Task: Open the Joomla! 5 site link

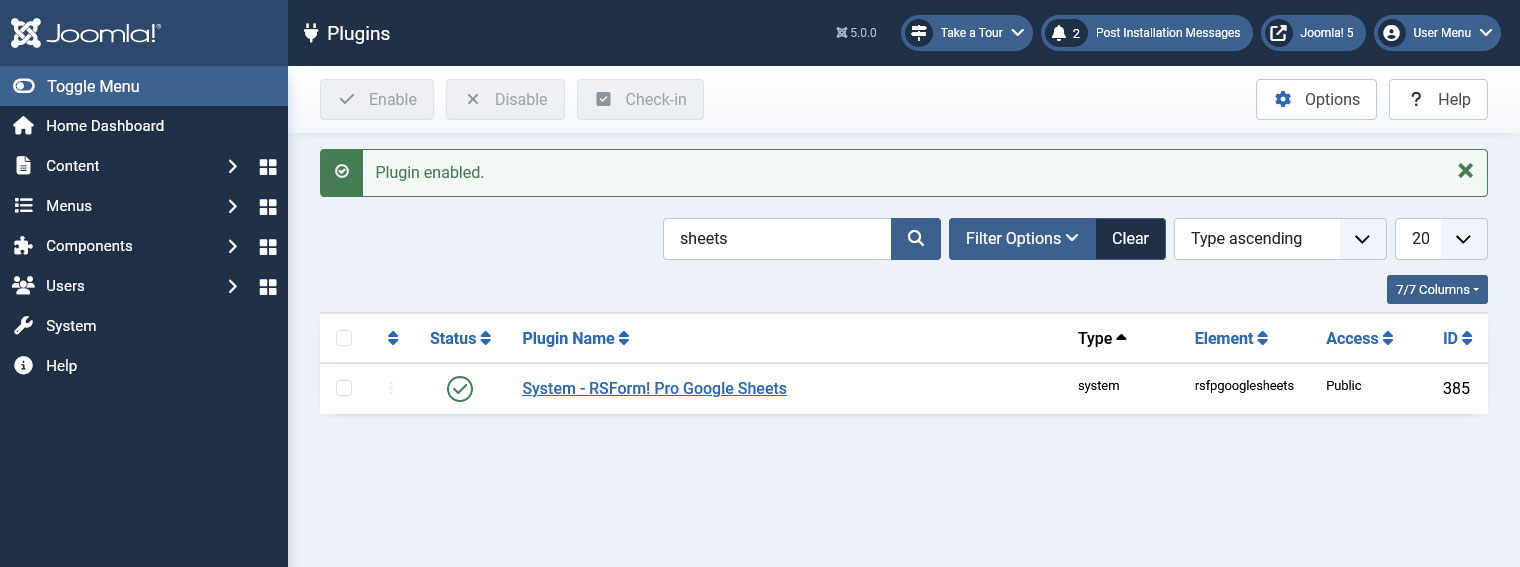Action: pyautogui.click(x=1313, y=33)
